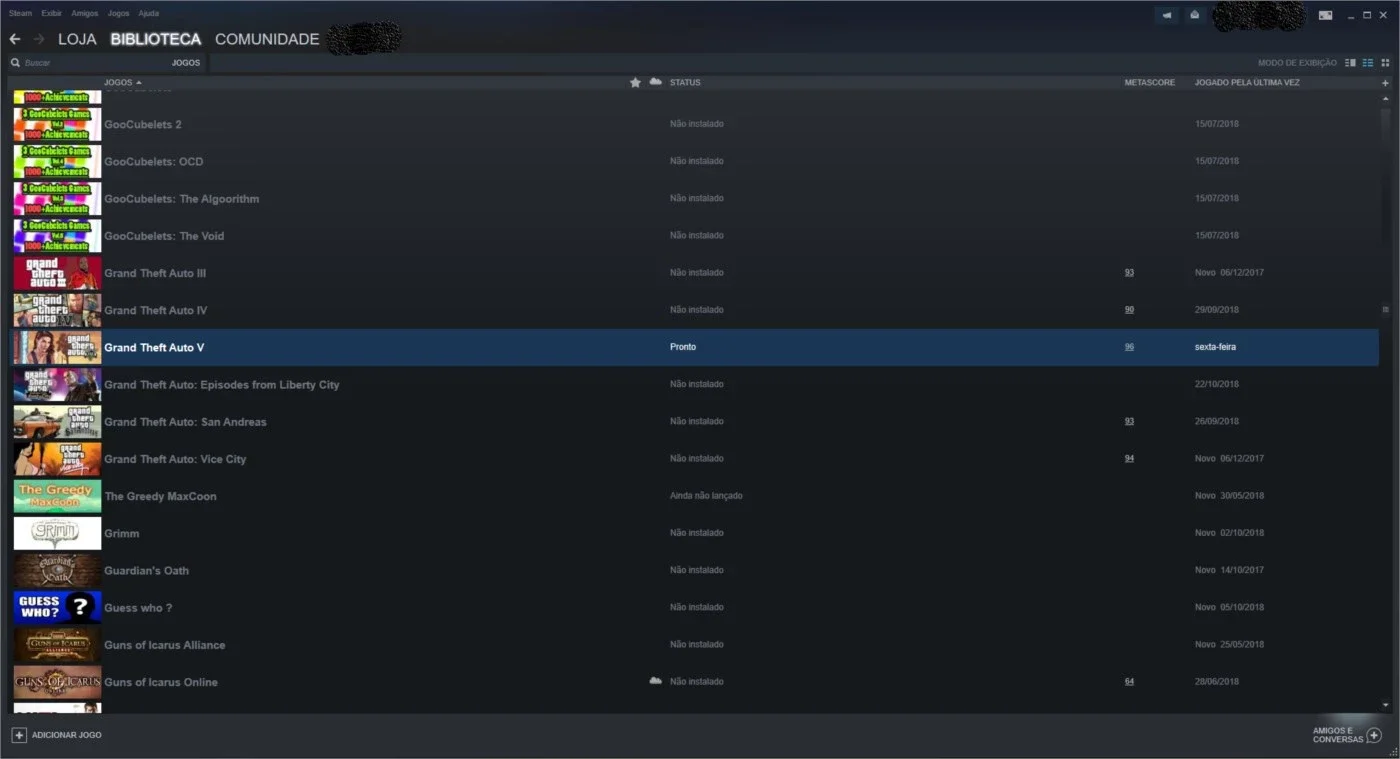Open Metascore 90 link for GTA IV
This screenshot has width=1400, height=759.
point(1129,309)
